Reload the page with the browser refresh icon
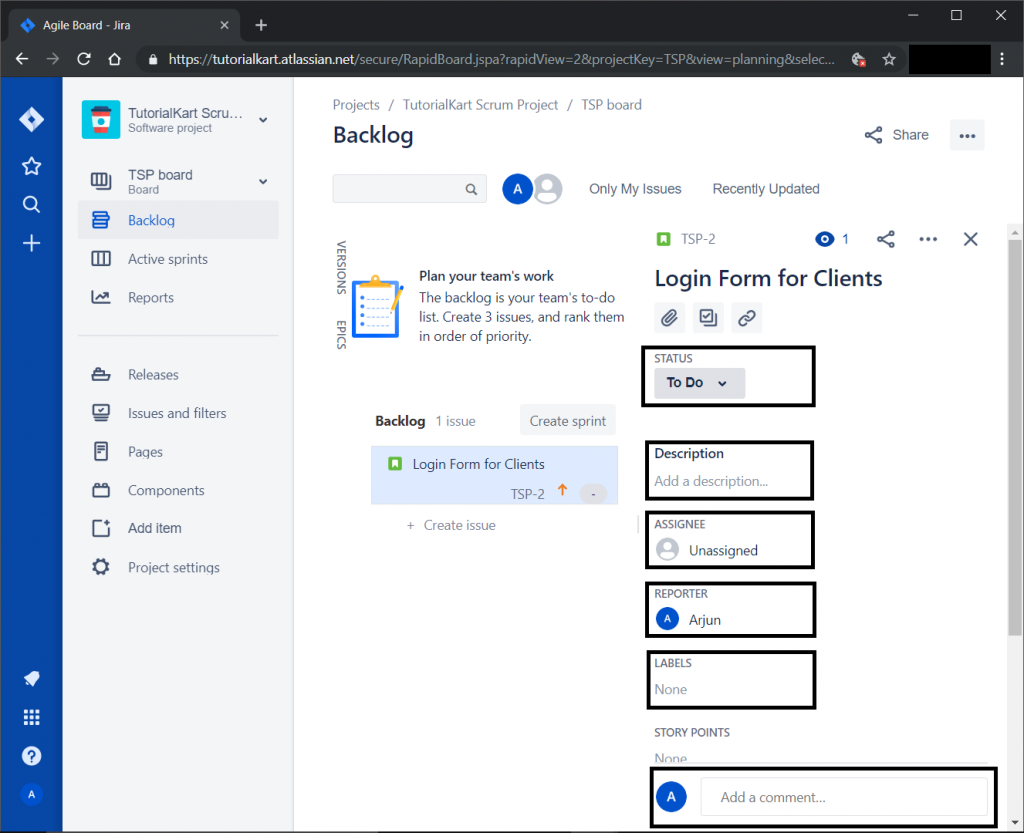This screenshot has height=833, width=1024. (84, 59)
